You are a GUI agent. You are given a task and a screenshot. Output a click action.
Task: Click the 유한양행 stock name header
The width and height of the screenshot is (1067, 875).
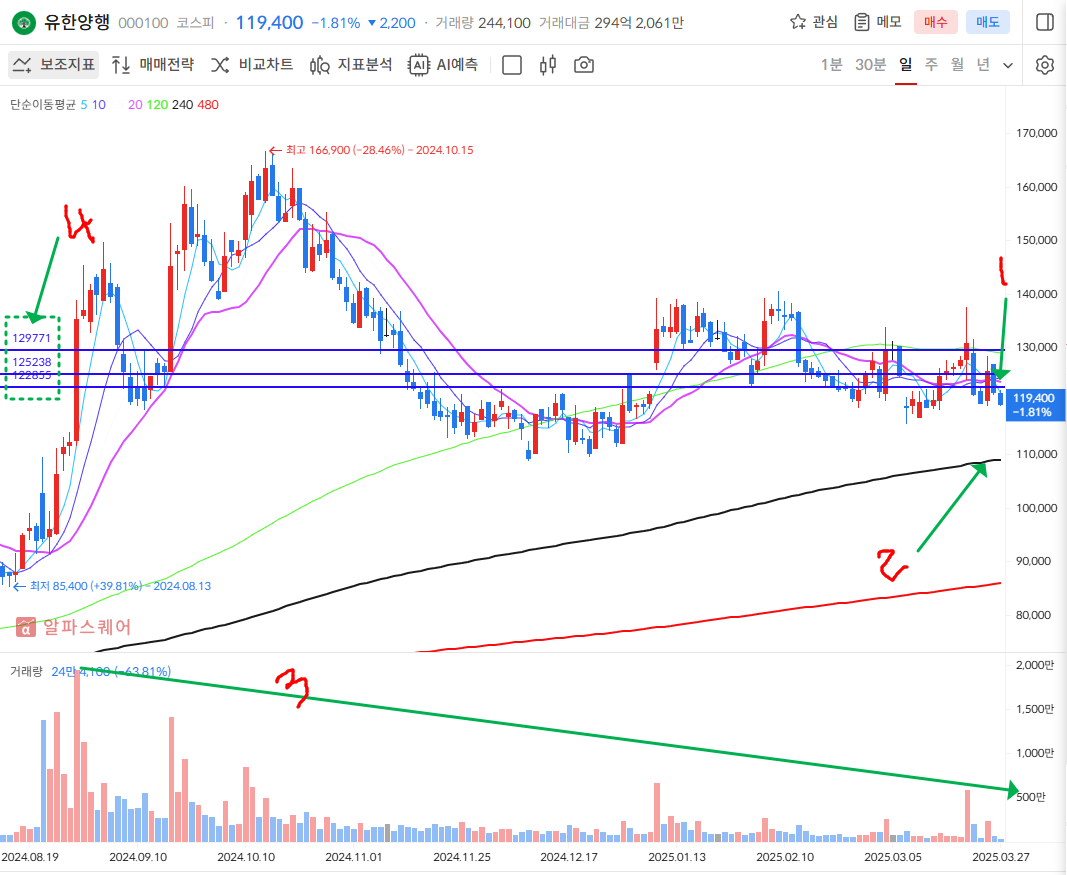[x=78, y=22]
